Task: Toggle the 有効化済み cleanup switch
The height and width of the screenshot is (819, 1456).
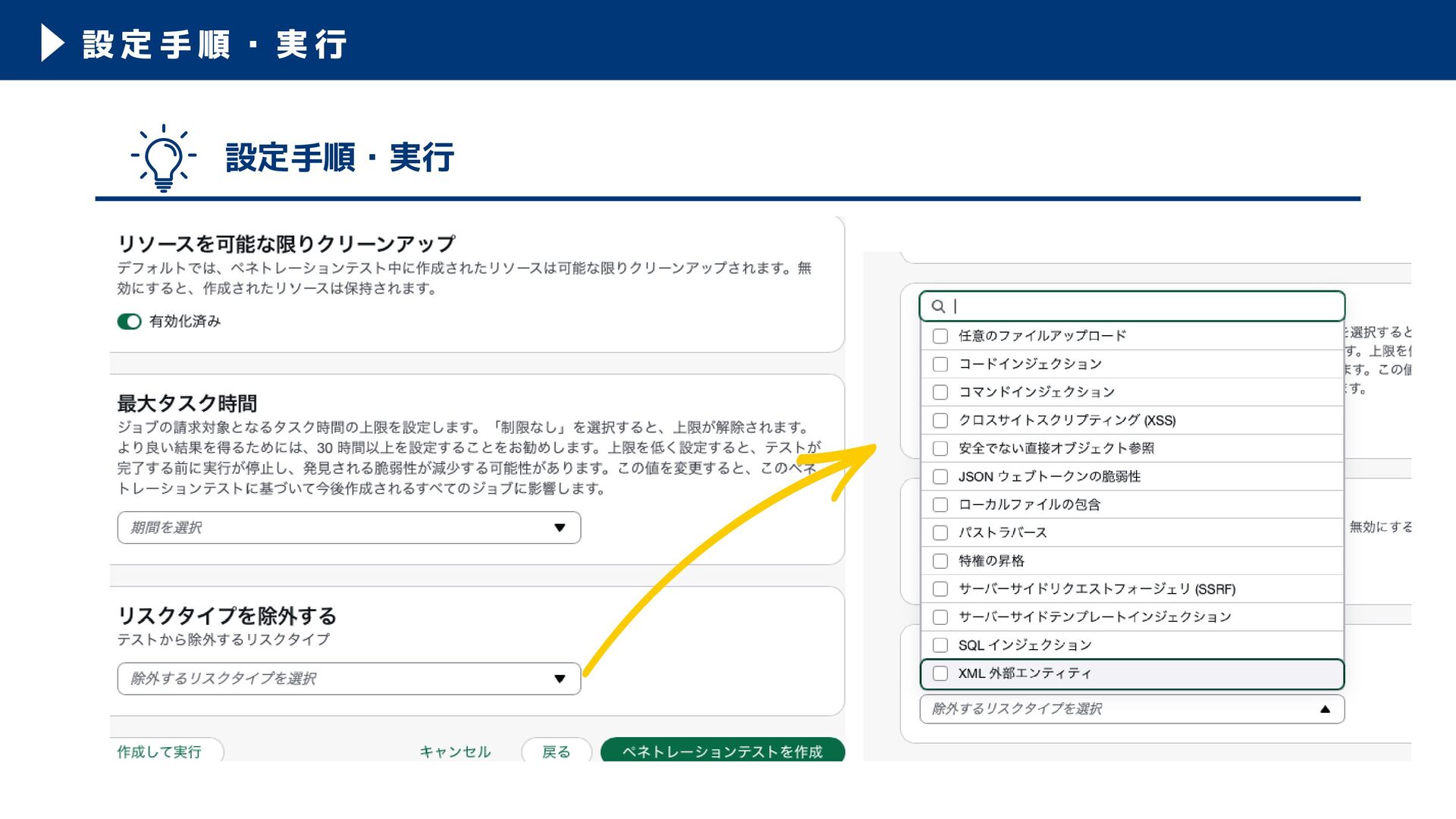Action: tap(129, 322)
